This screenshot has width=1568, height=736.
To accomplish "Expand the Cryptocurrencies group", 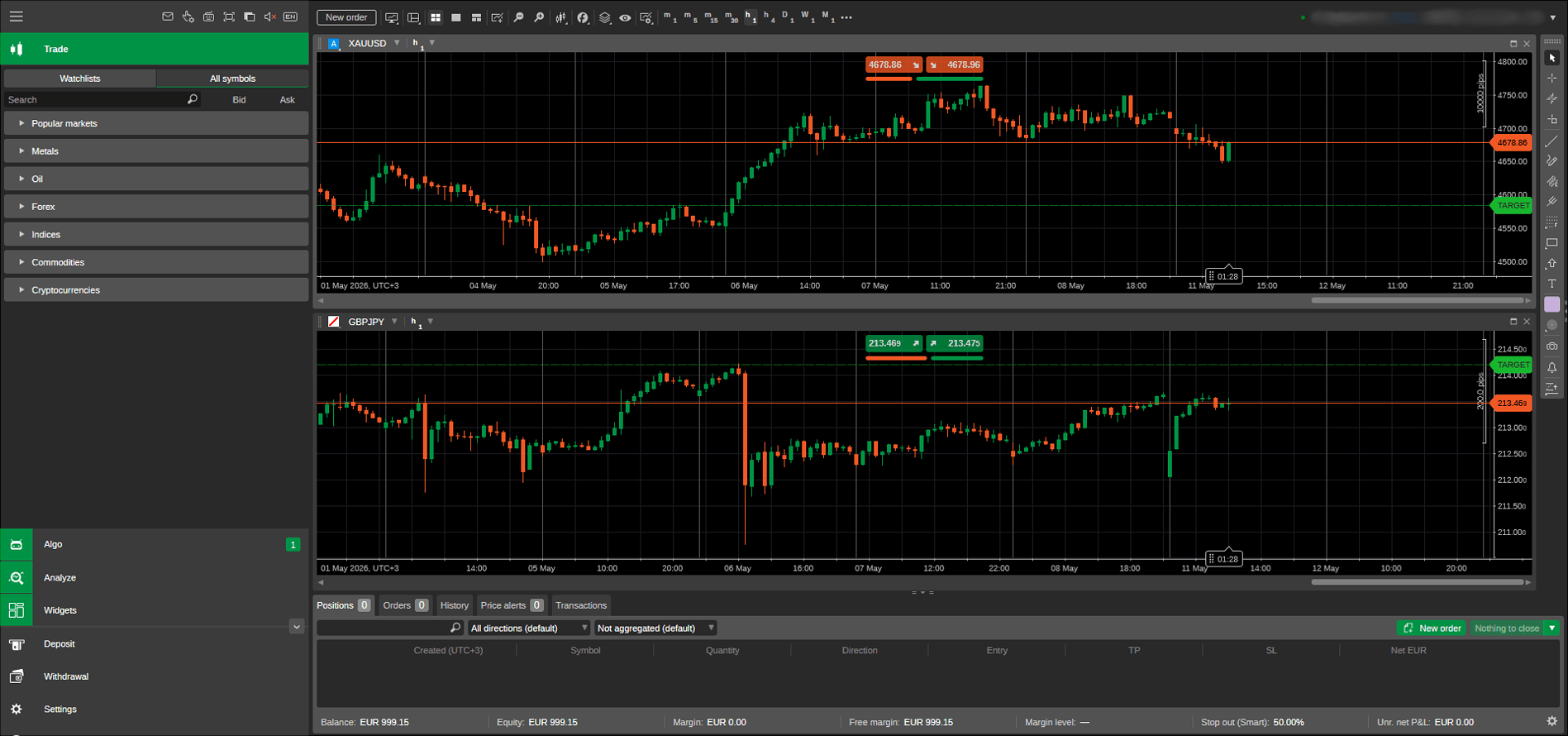I will (156, 290).
